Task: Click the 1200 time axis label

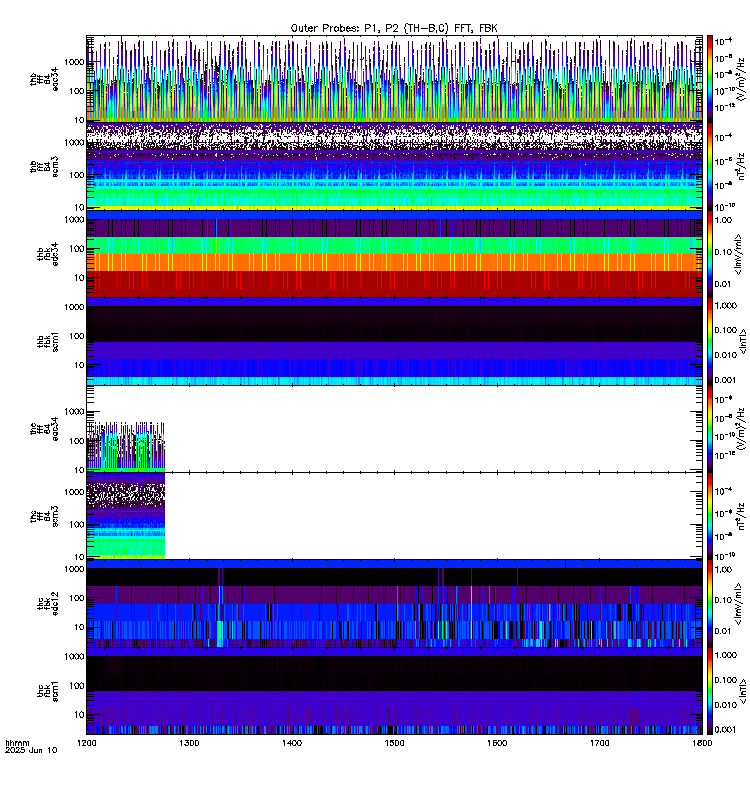Action: pyautogui.click(x=87, y=743)
